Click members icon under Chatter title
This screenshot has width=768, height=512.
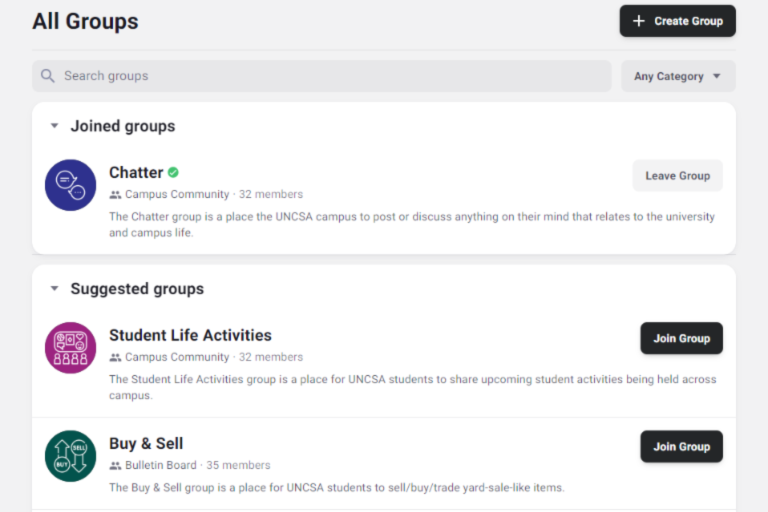point(115,195)
